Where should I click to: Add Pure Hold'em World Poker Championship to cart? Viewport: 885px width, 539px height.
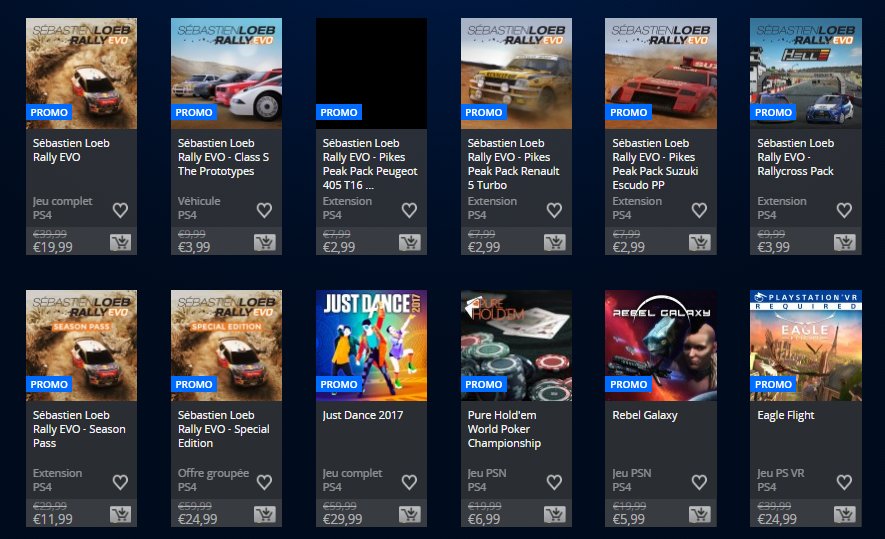(555, 515)
